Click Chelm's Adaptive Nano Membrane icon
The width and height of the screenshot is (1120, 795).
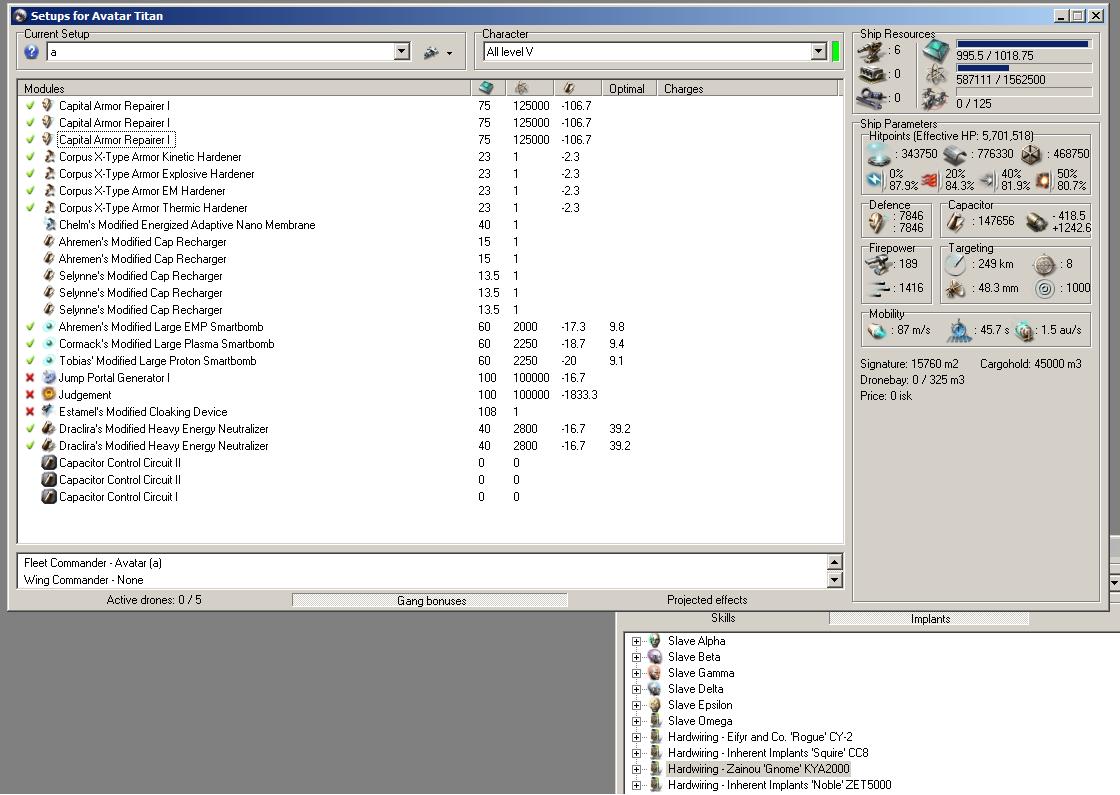(49, 224)
